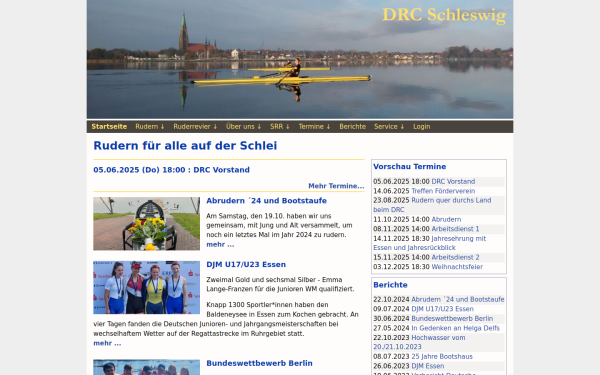Open article Abrudern ´24 und Bootstaufe heading

click(266, 201)
